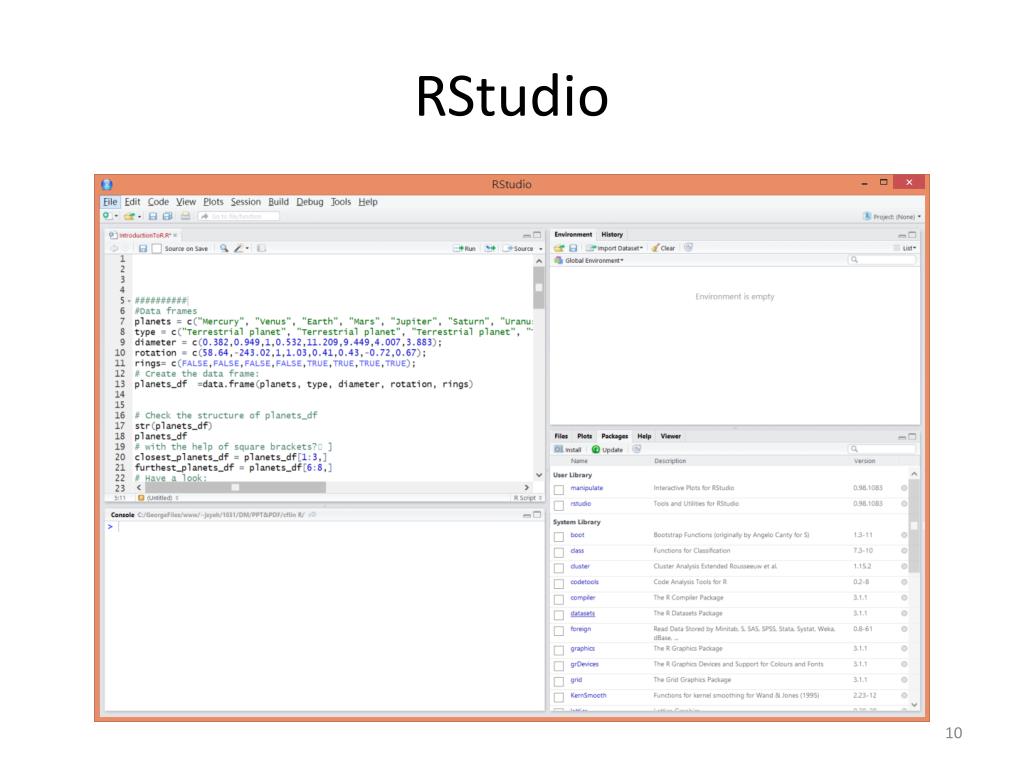Click the Re-run previous region icon

tap(490, 249)
